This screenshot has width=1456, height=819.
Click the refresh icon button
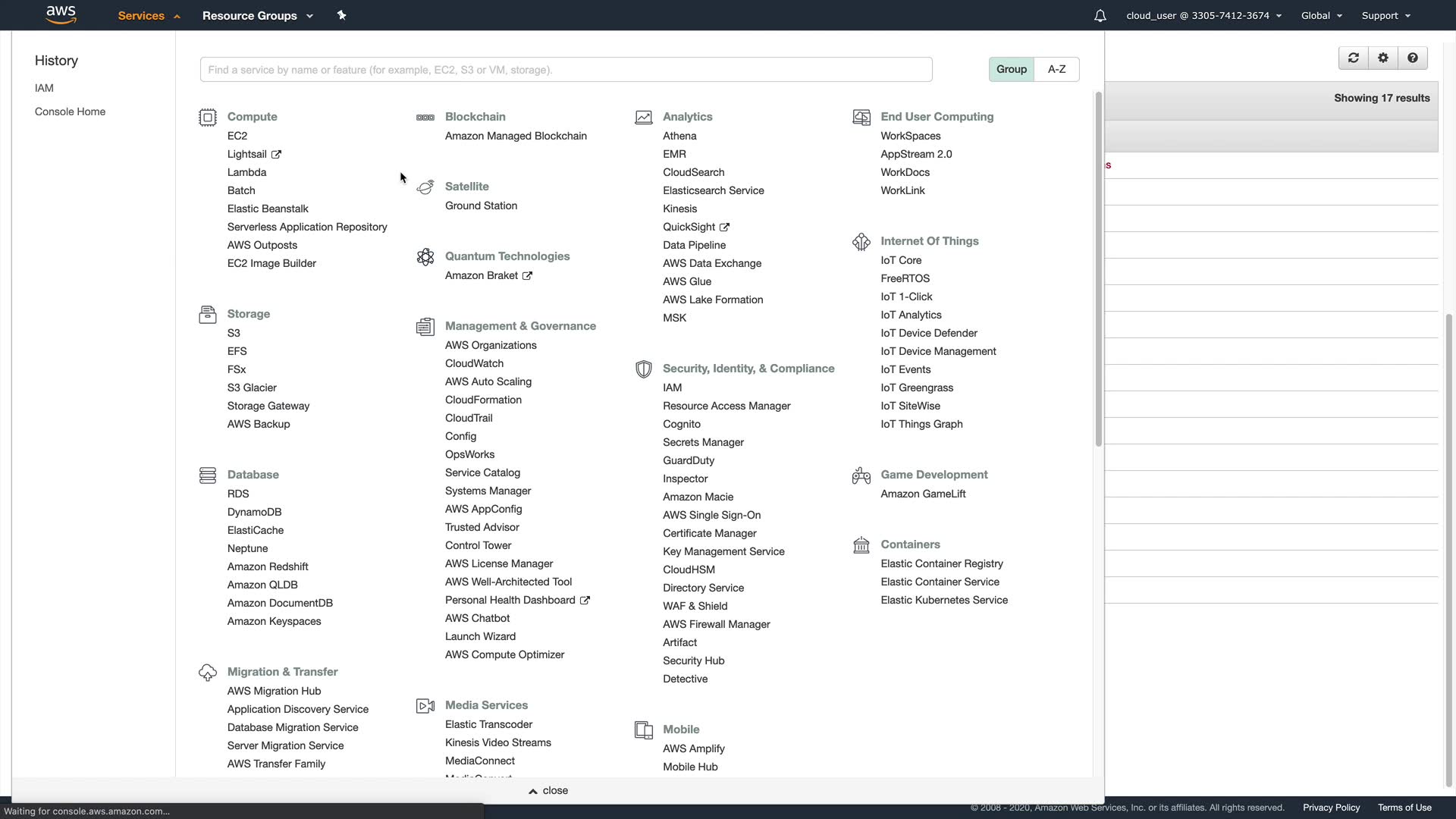pos(1353,58)
